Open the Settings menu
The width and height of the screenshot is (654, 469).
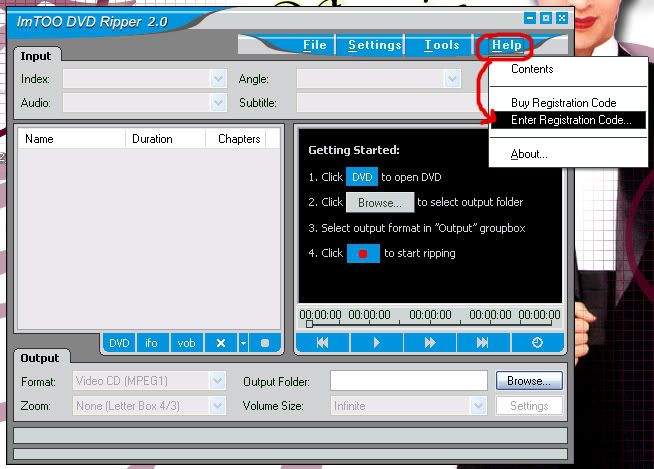tap(375, 45)
